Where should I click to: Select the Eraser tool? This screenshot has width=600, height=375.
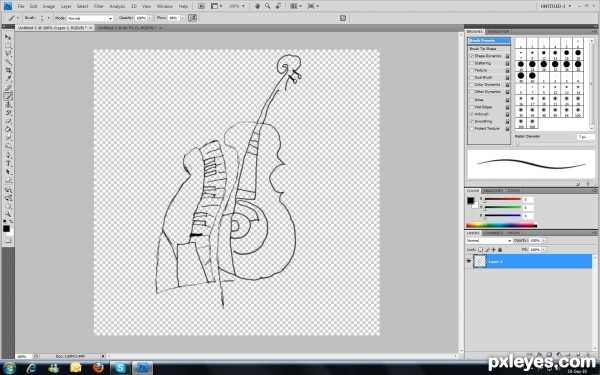point(8,121)
